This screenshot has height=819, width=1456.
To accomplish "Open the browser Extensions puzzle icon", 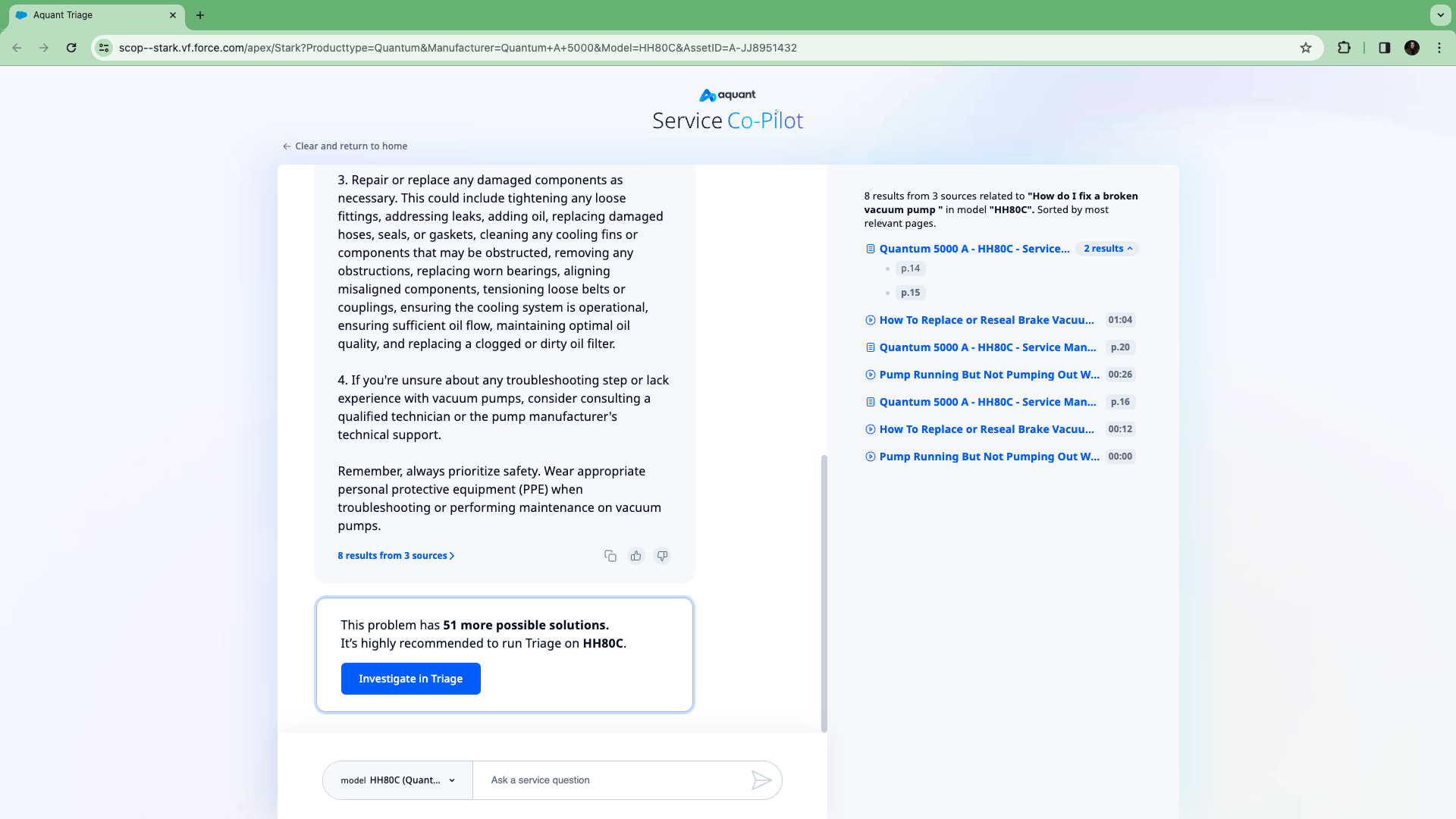I will pos(1345,47).
